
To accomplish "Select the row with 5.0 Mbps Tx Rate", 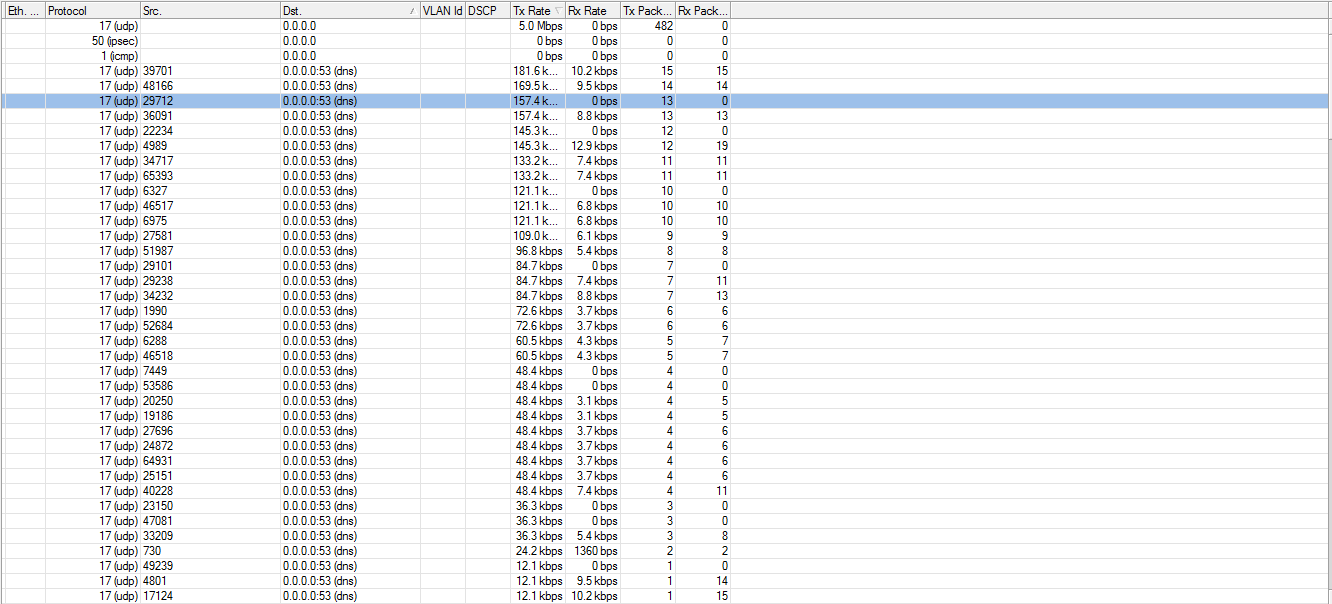I will click(x=666, y=26).
